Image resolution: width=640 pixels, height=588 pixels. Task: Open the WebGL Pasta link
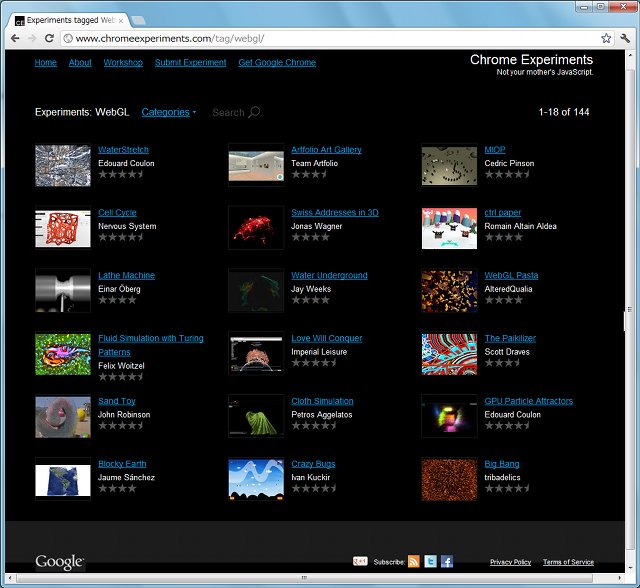coord(511,275)
